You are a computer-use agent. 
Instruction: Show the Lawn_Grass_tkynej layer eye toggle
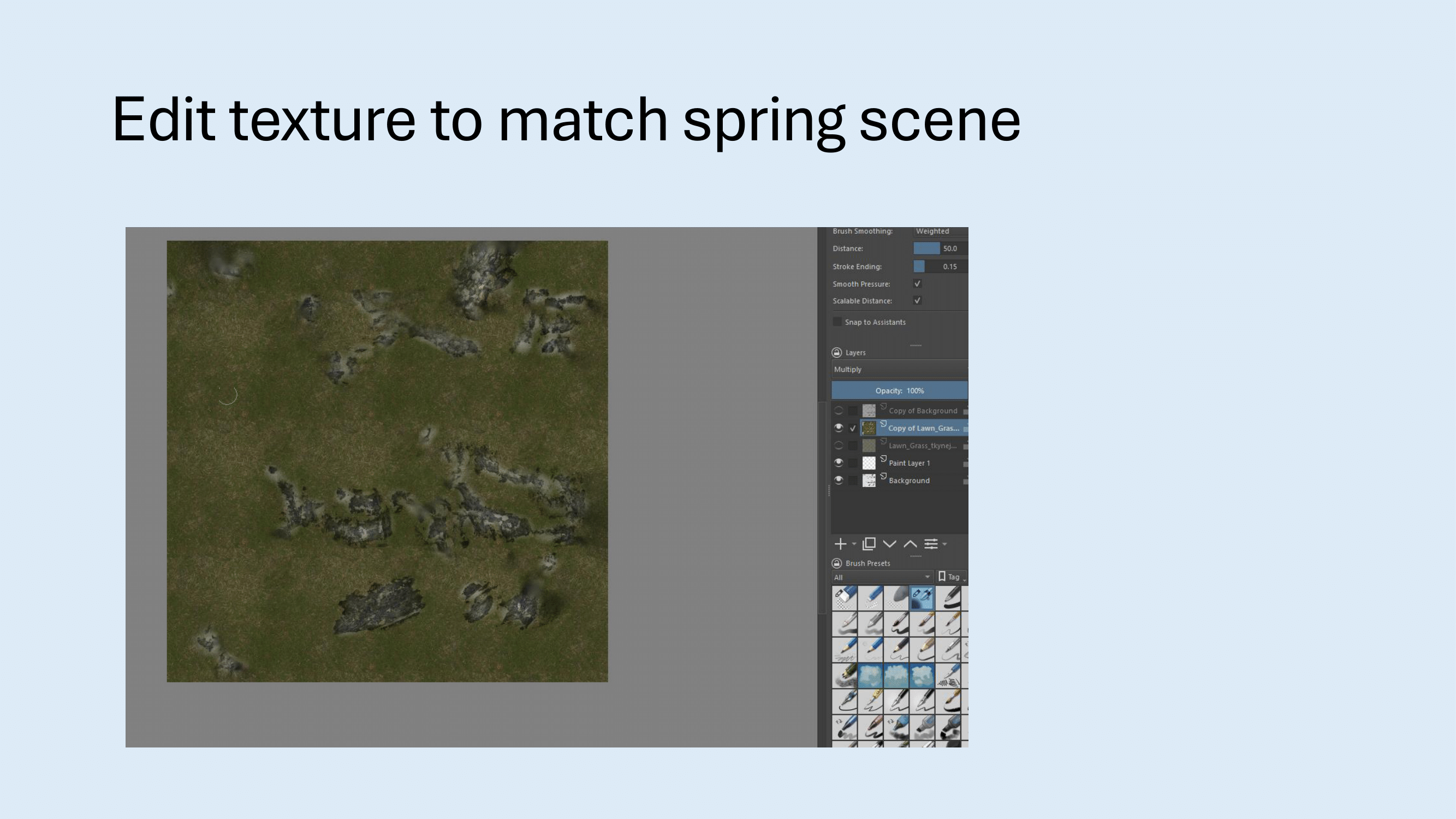point(839,446)
